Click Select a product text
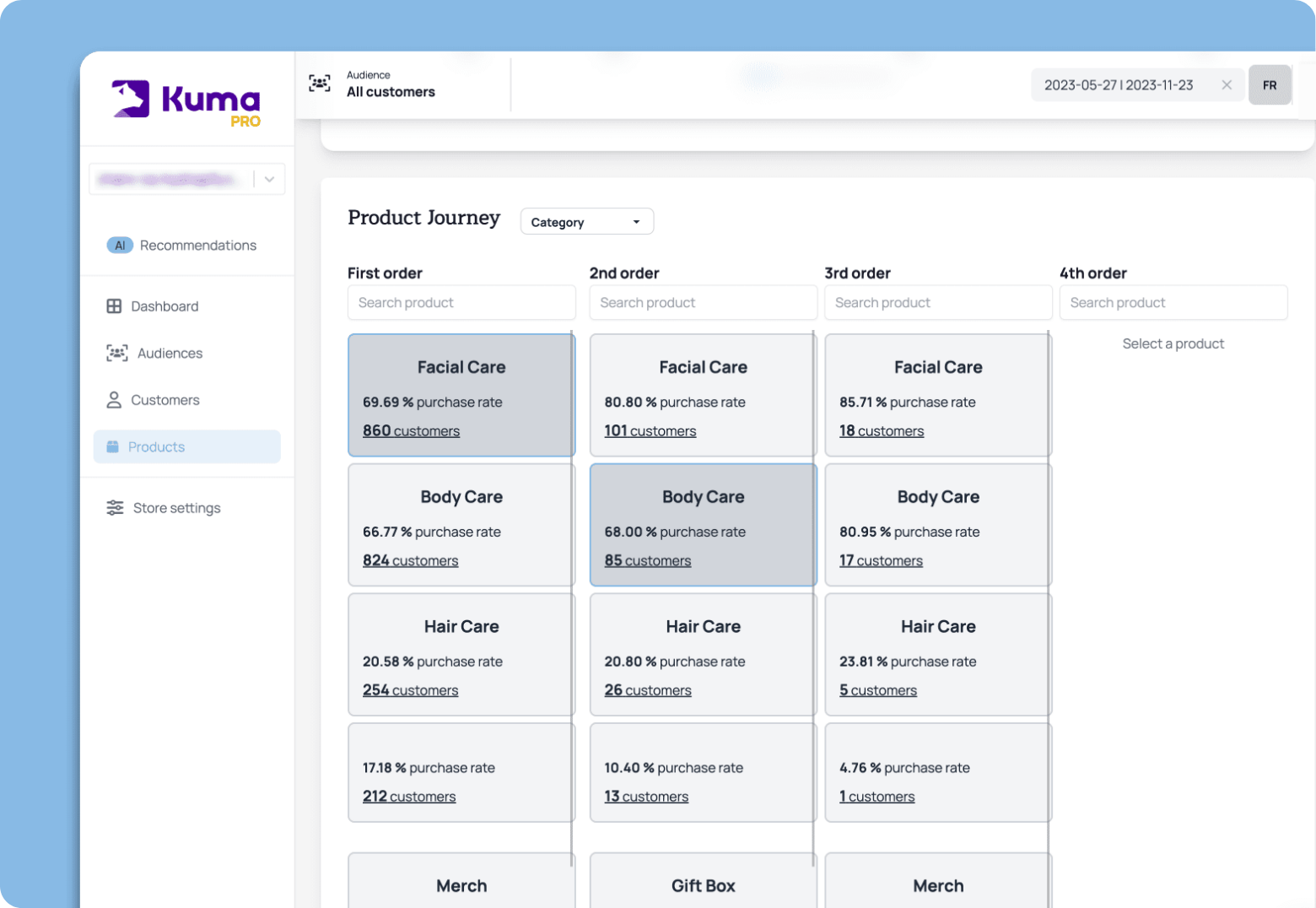The image size is (1316, 908). pyautogui.click(x=1173, y=343)
